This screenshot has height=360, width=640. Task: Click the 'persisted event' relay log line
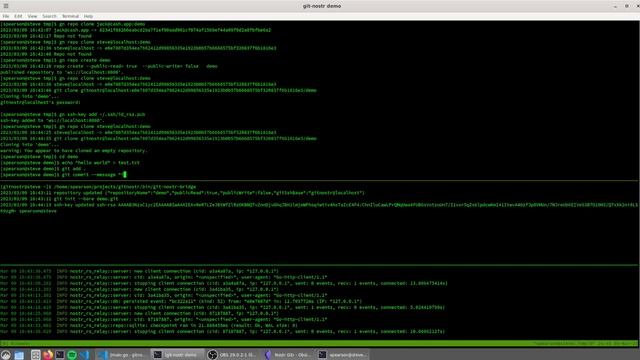pos(181,301)
